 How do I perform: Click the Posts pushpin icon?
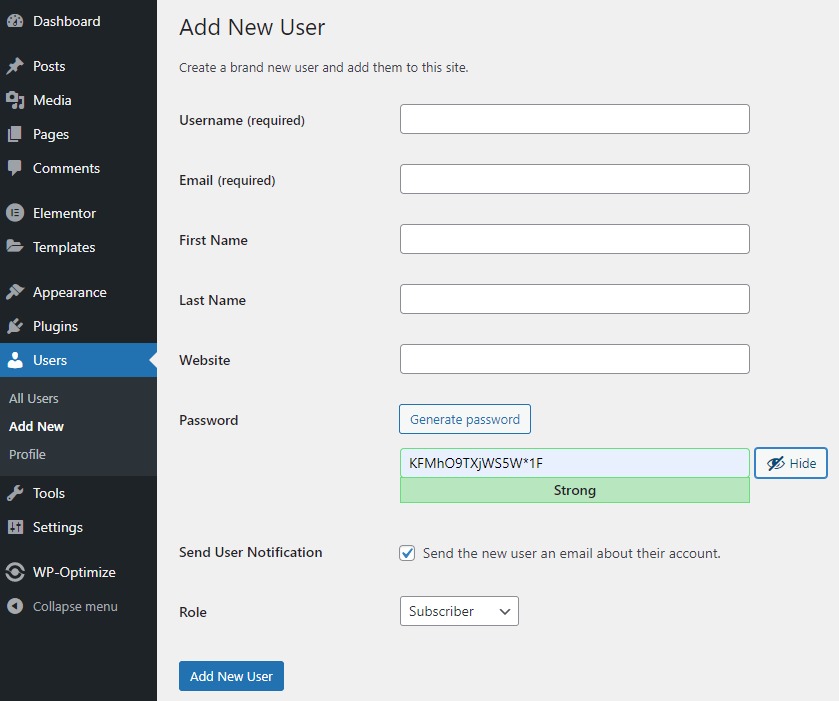tap(15, 66)
